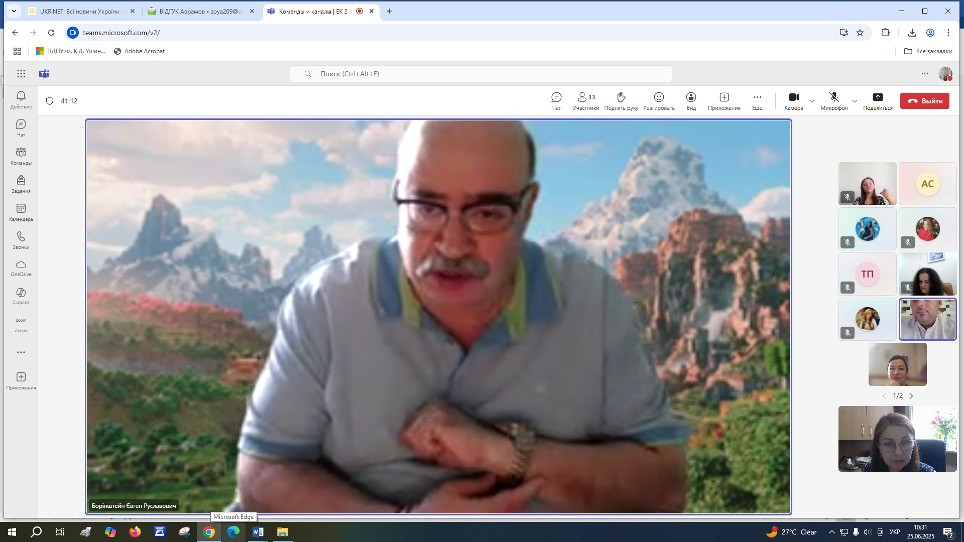Screen dimensions: 964x542
Task: Open the More actions menu in meeting toolbar
Action: pos(757,99)
